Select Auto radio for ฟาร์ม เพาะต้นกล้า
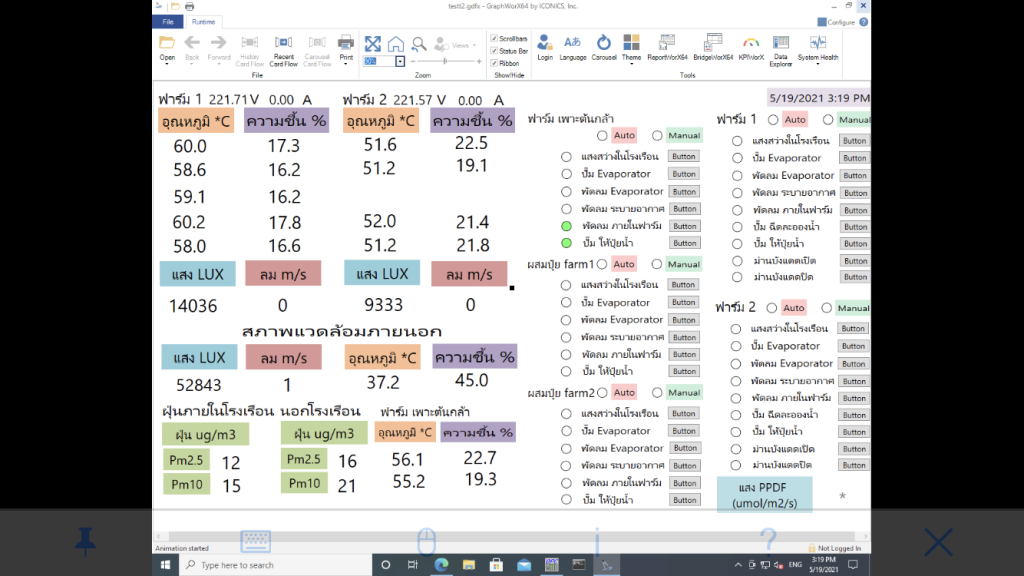The image size is (1024, 576). click(x=602, y=136)
